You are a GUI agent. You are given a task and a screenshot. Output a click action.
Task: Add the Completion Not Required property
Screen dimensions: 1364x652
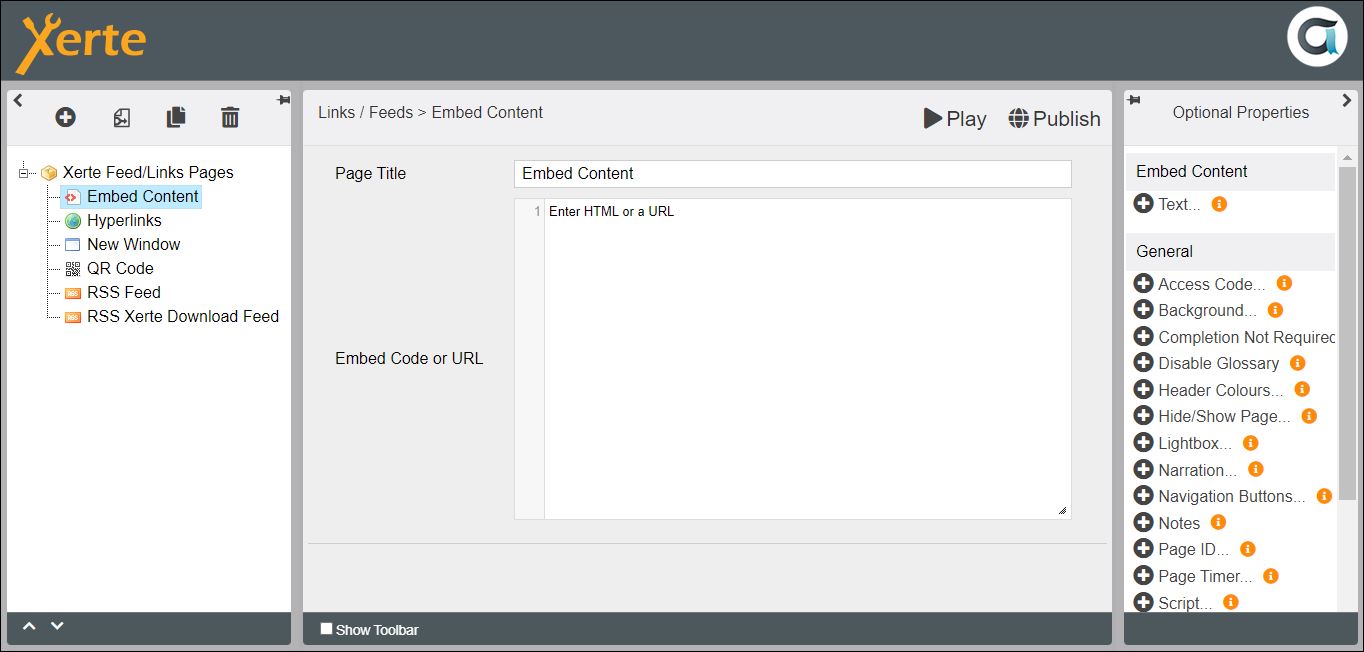(1144, 337)
